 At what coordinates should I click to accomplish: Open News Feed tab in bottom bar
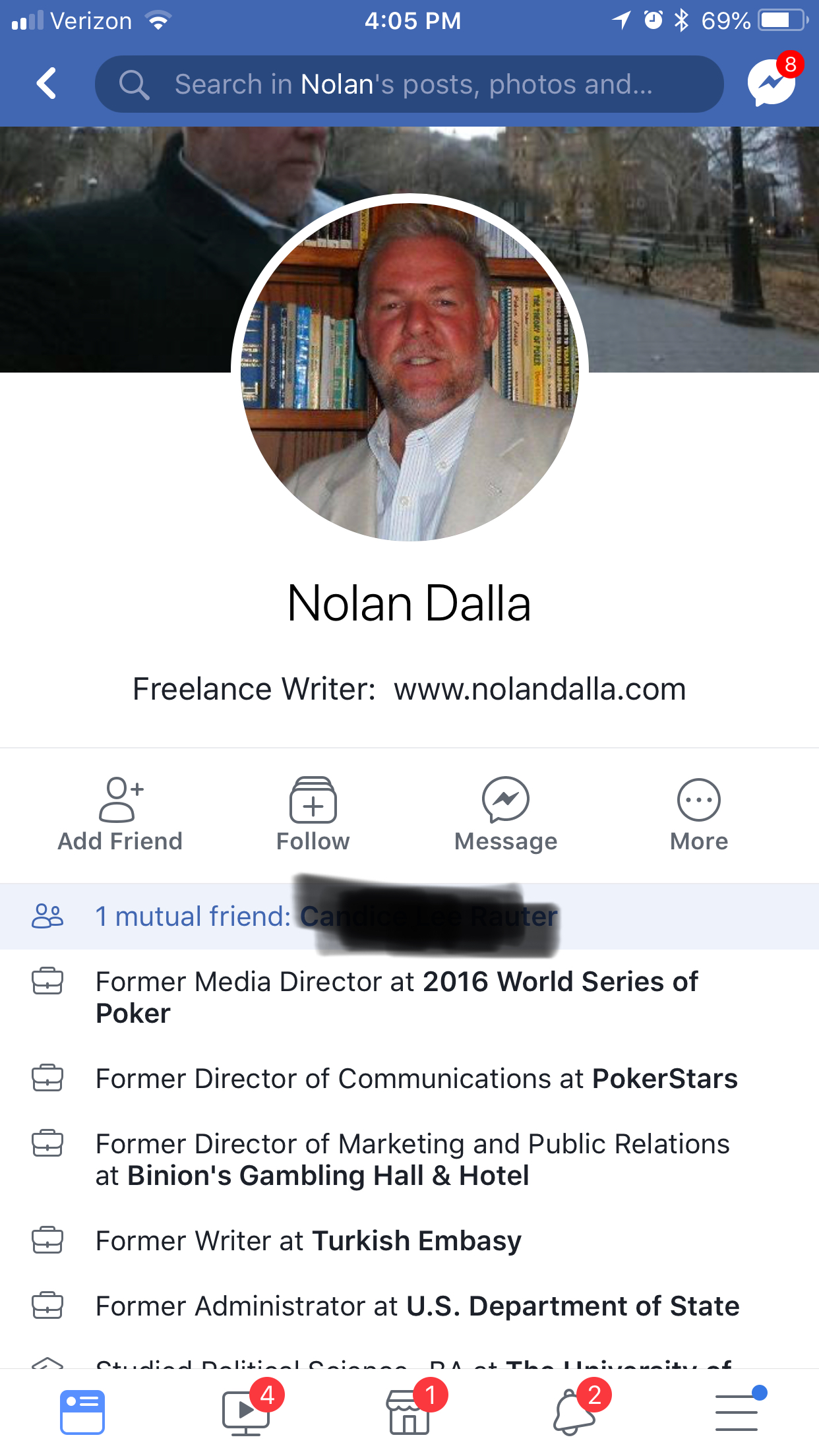coord(82,1412)
